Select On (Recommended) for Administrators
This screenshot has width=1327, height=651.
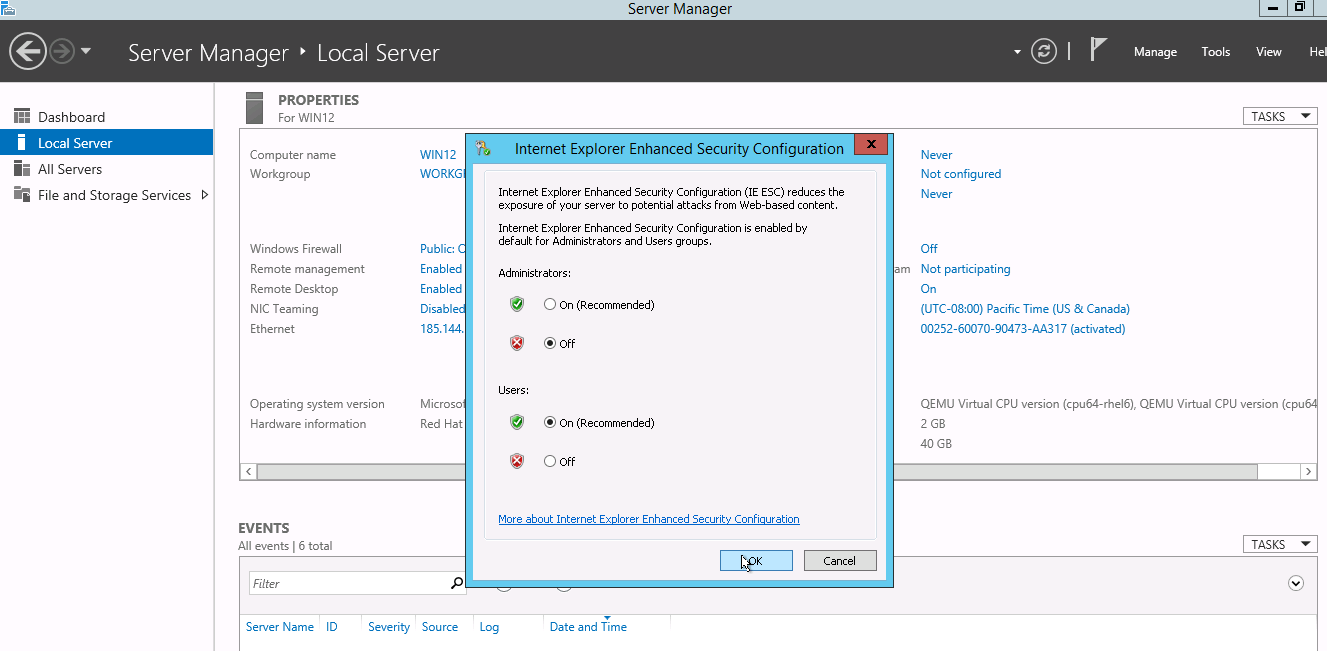pos(550,305)
